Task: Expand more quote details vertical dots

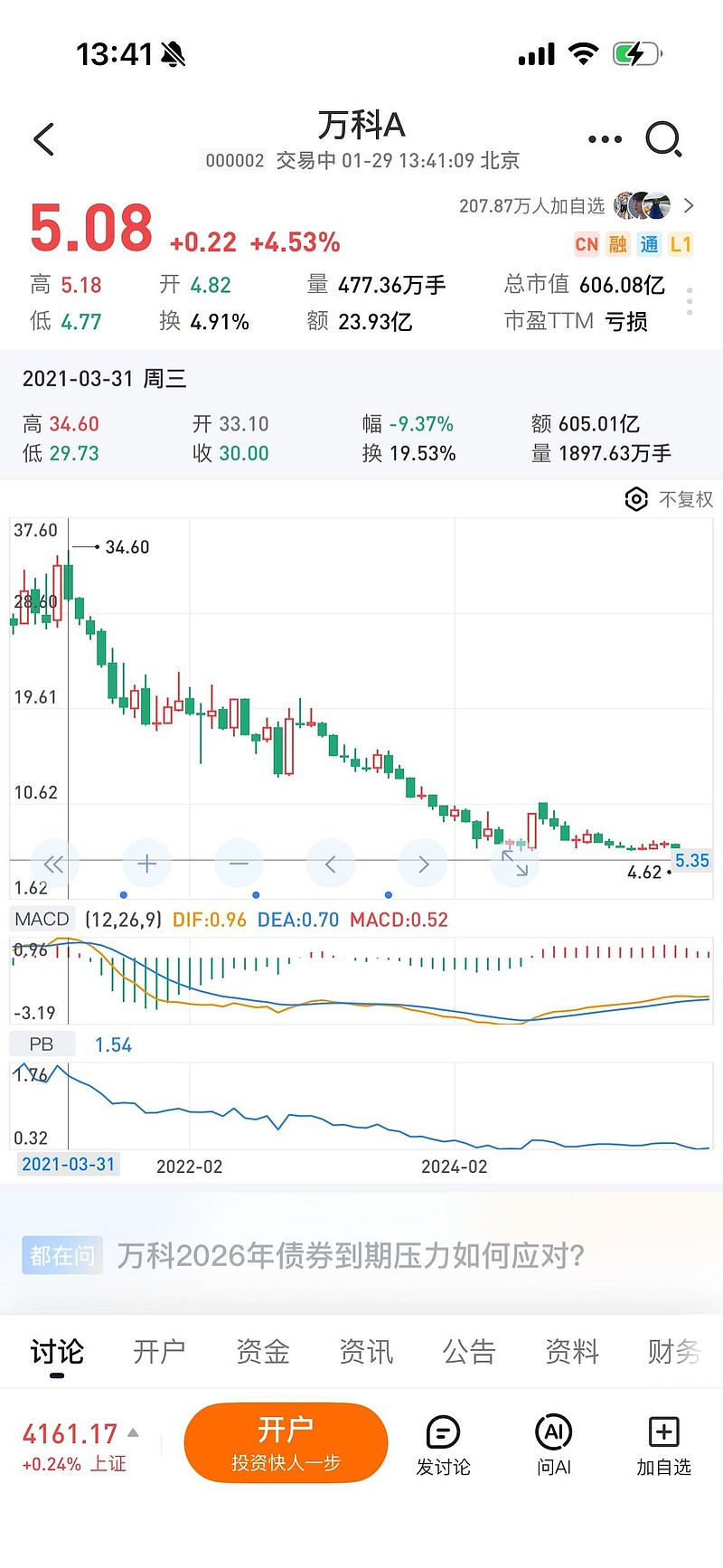Action: coord(690,301)
